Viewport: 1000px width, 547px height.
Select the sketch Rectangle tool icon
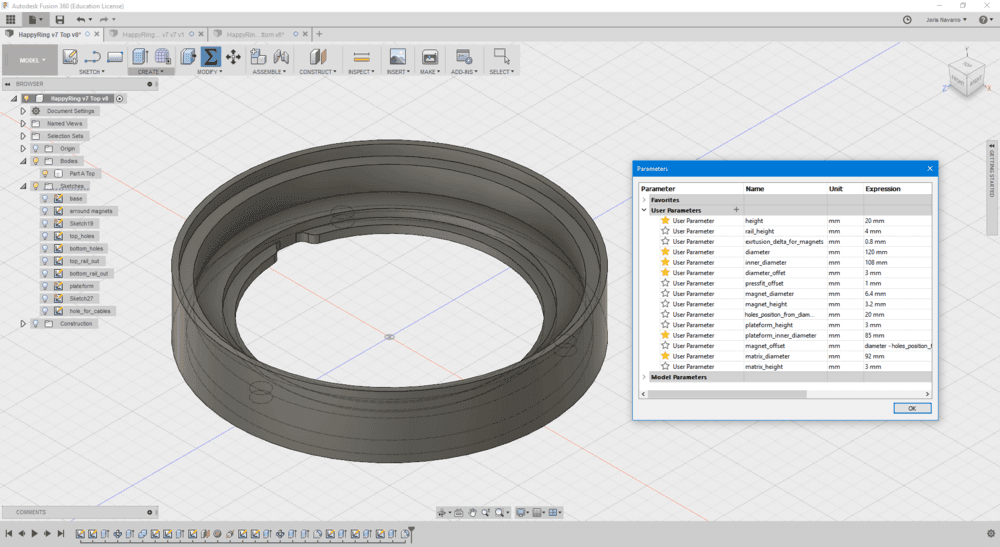pos(115,57)
